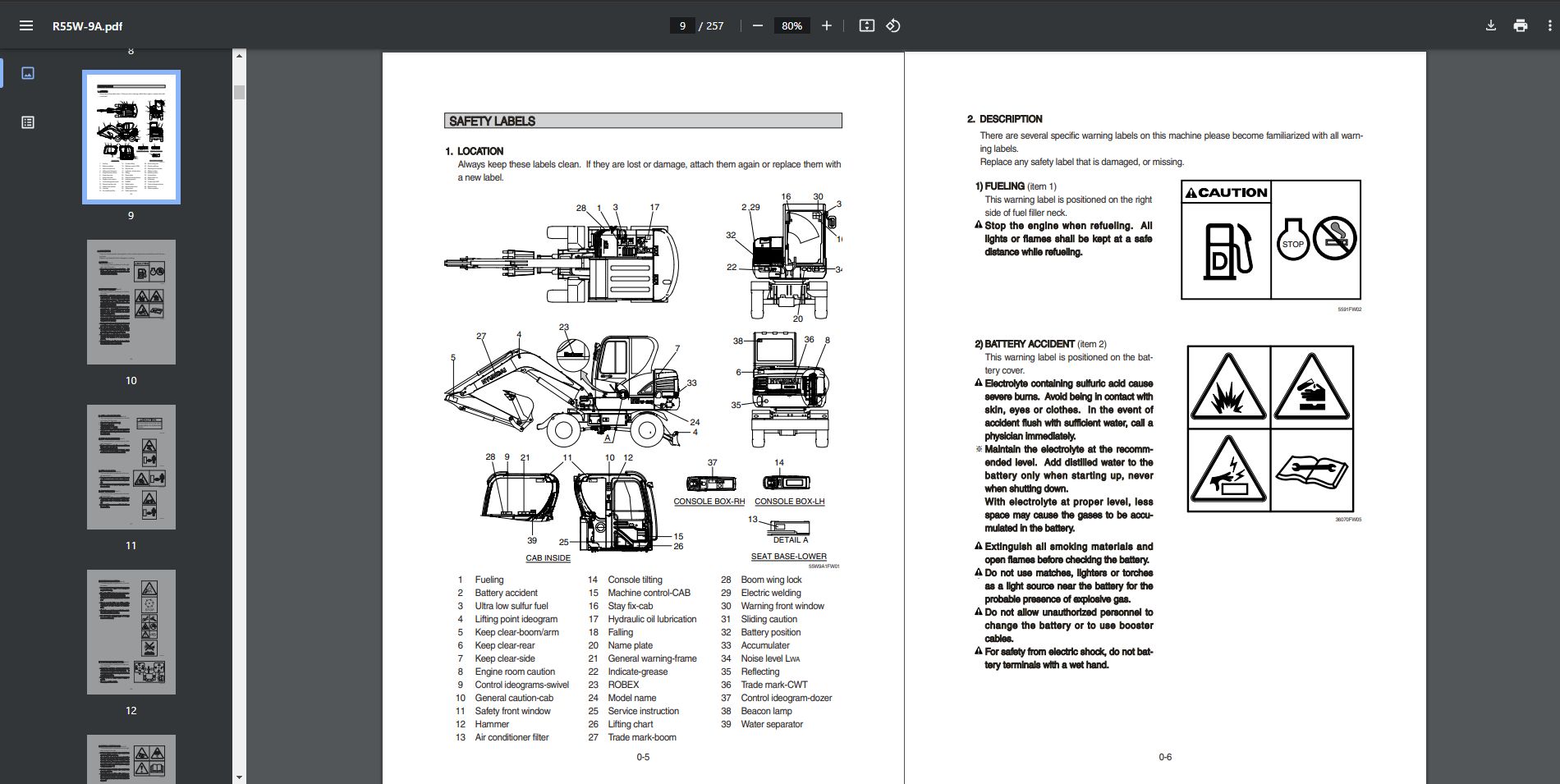Jump to page 10 via its thumbnail
1560x784 pixels.
[131, 302]
